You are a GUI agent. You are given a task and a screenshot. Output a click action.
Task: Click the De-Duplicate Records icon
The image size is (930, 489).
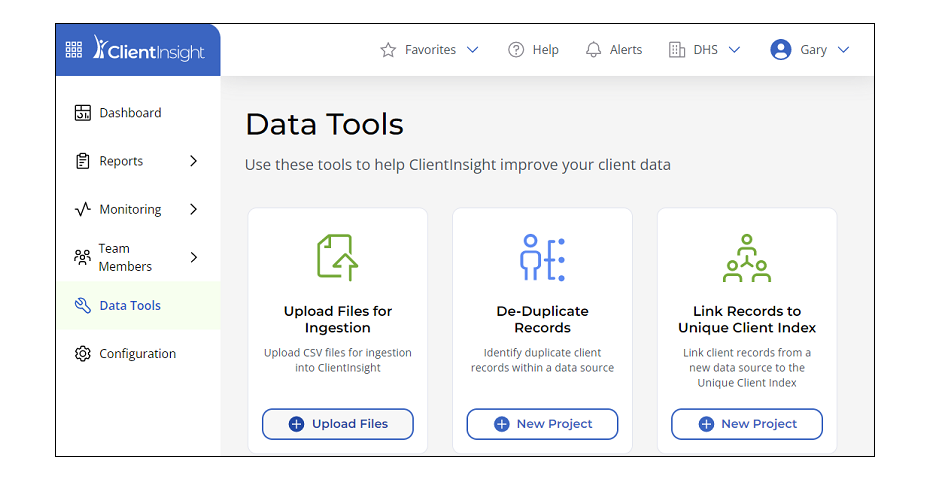coord(542,257)
